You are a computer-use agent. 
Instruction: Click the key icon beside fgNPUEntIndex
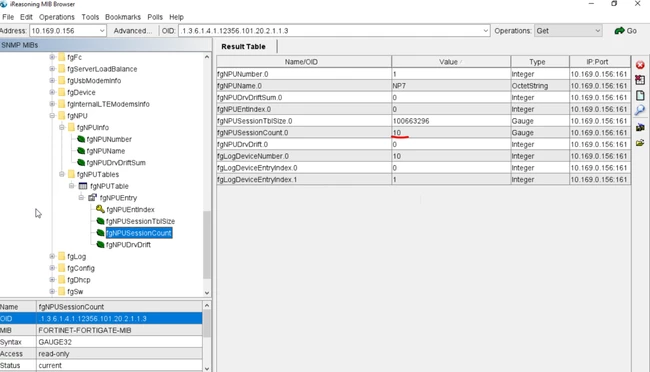[x=100, y=209]
